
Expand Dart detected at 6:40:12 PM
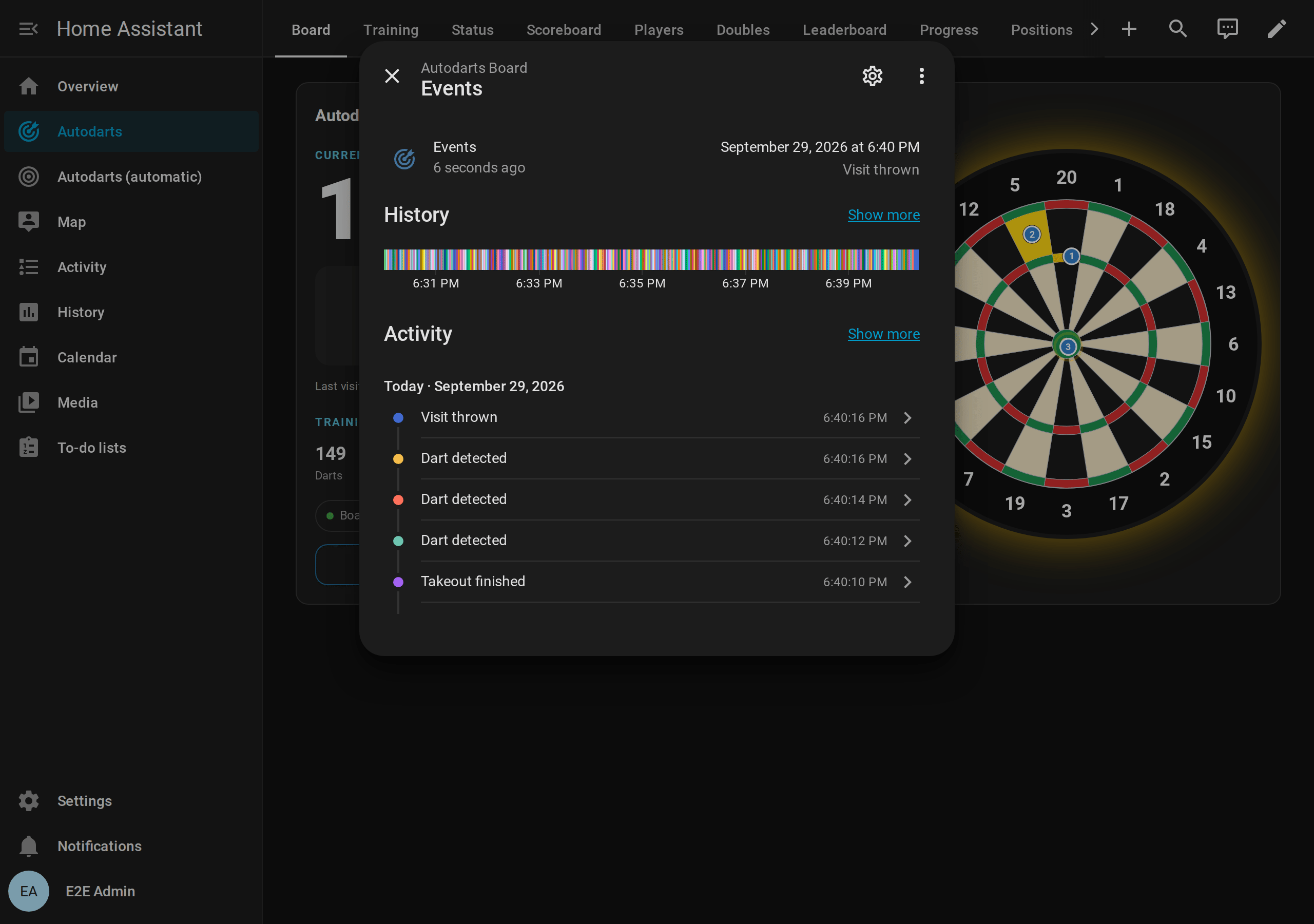tap(652, 541)
